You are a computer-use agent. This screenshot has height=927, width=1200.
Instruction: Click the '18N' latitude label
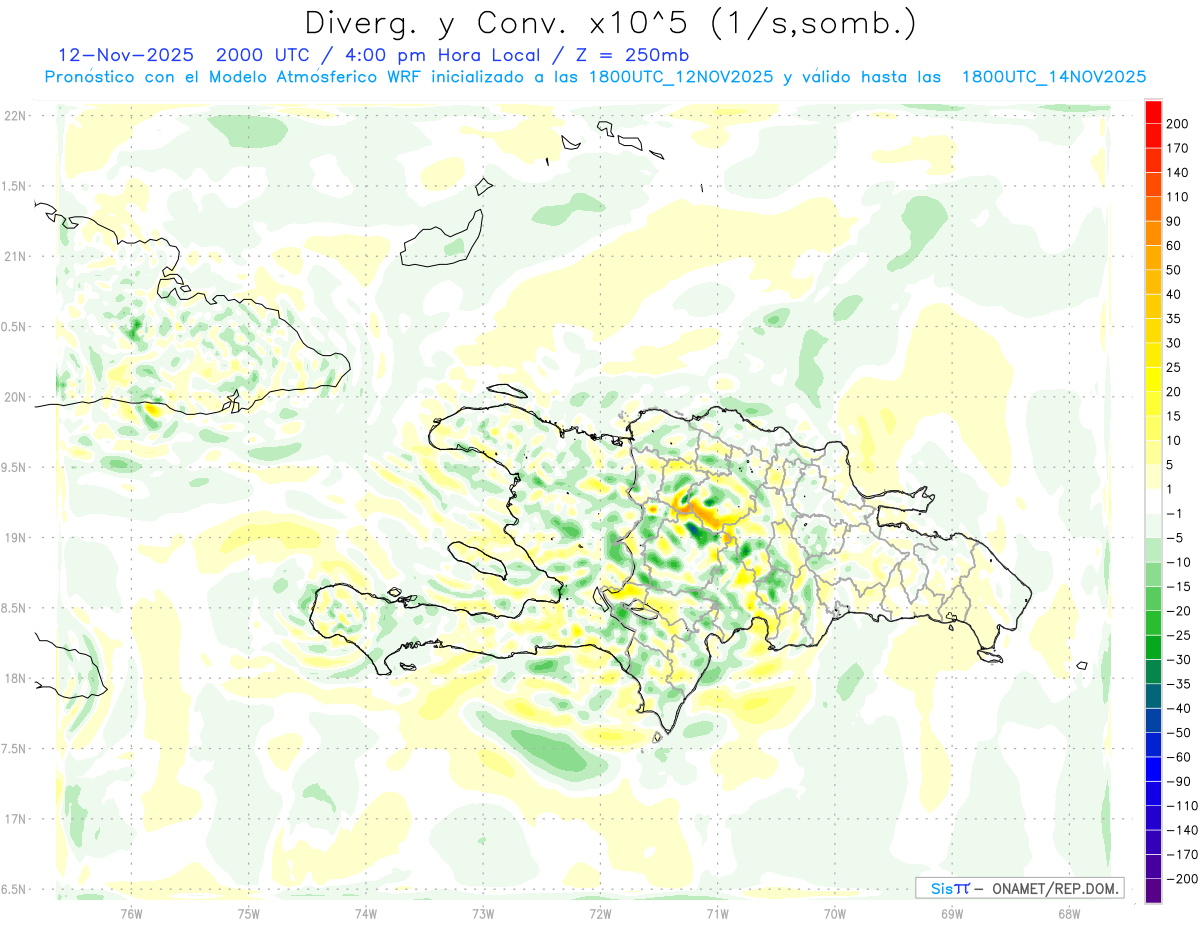pyautogui.click(x=14, y=678)
